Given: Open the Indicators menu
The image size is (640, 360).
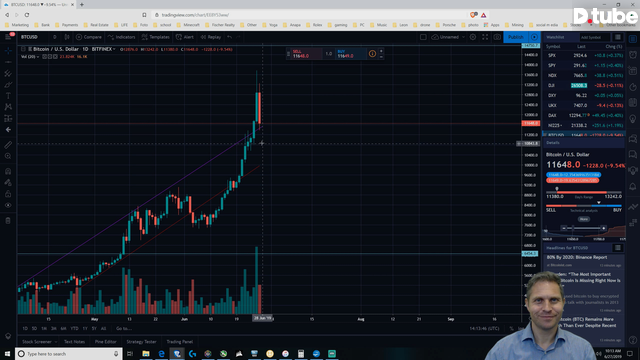Looking at the screenshot, I should coord(121,37).
